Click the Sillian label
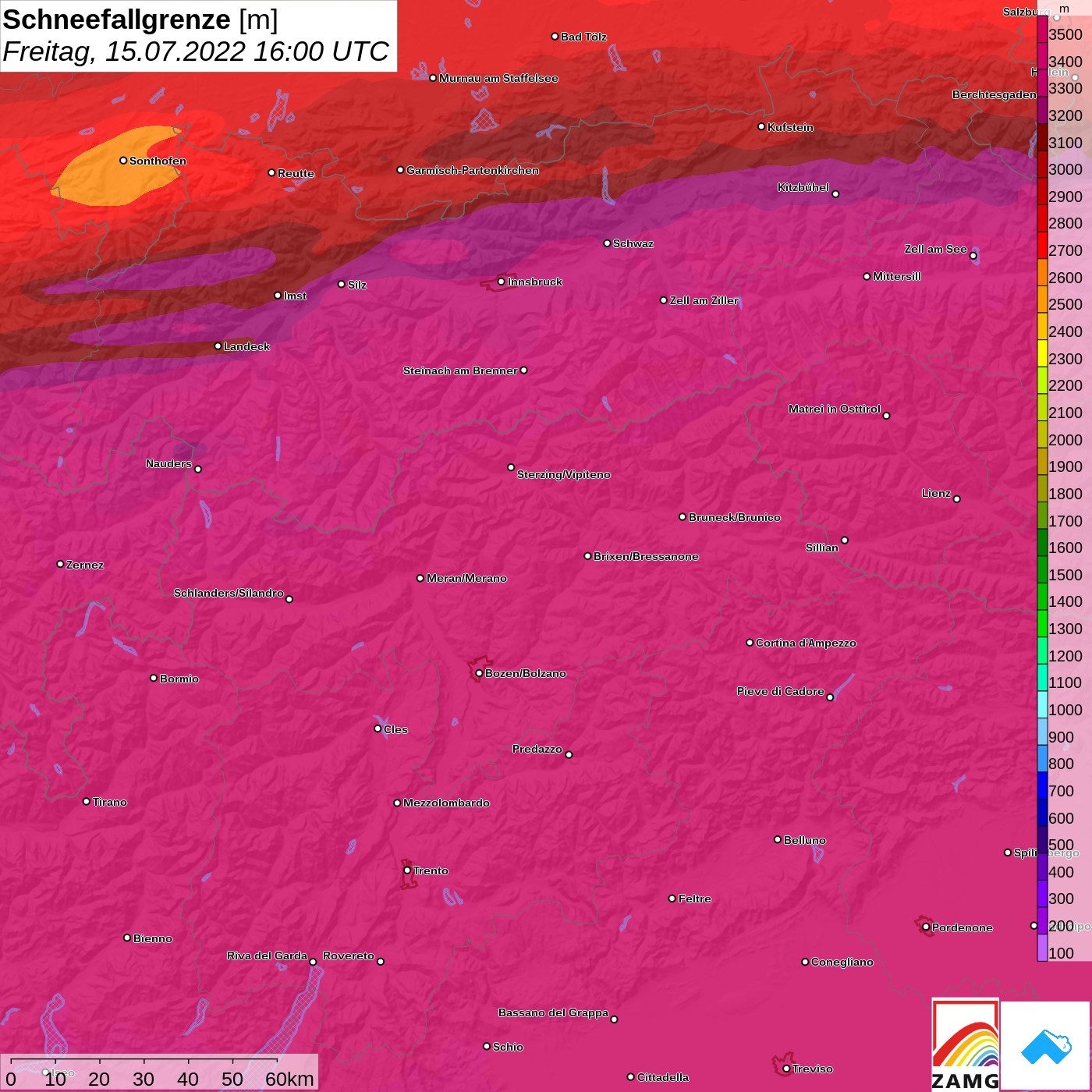Screen dimensions: 1092x1092 tap(822, 548)
